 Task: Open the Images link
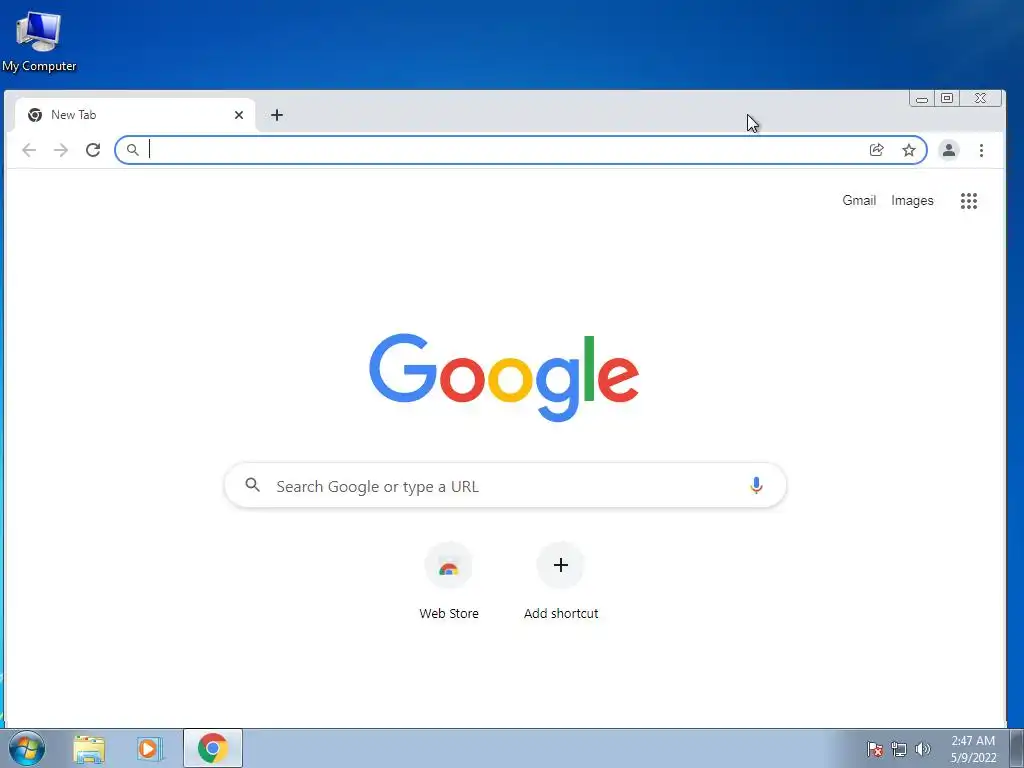point(912,200)
